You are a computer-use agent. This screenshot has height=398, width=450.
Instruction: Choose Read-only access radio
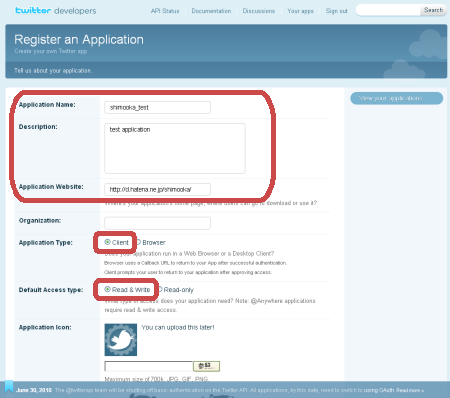[160, 289]
